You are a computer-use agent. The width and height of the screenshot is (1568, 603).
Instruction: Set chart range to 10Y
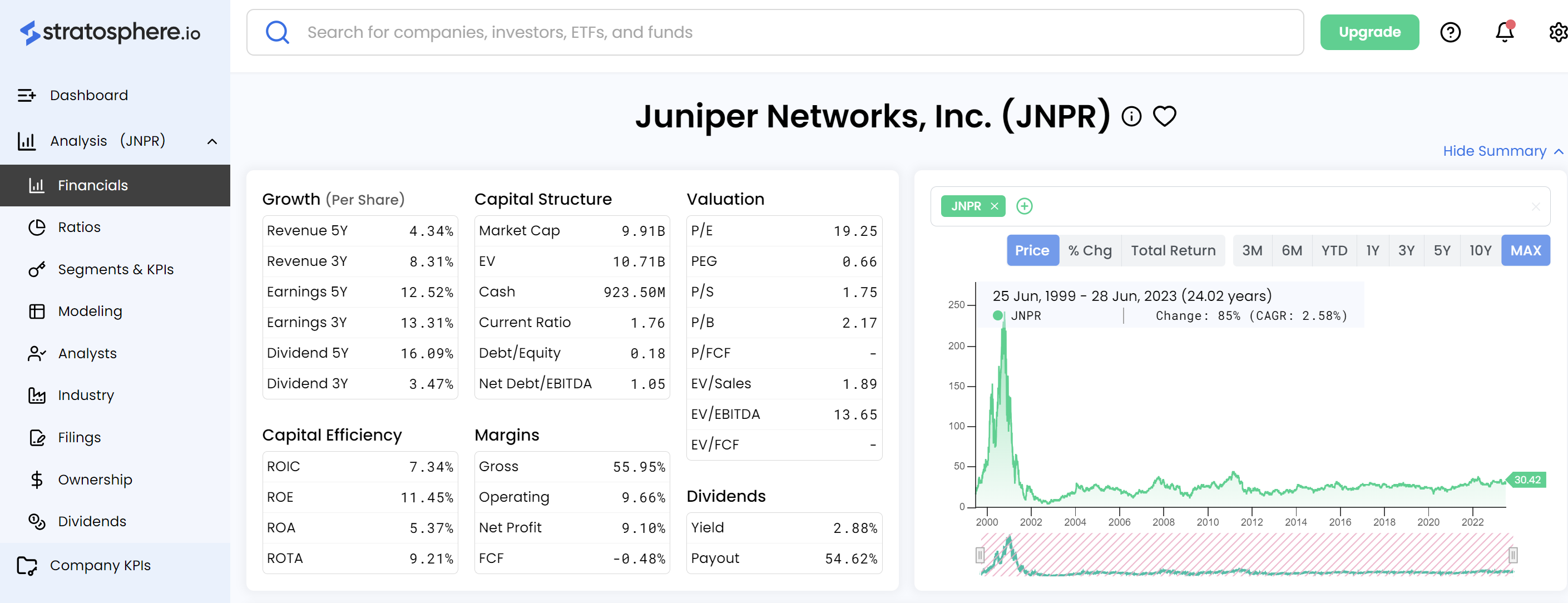(1480, 250)
